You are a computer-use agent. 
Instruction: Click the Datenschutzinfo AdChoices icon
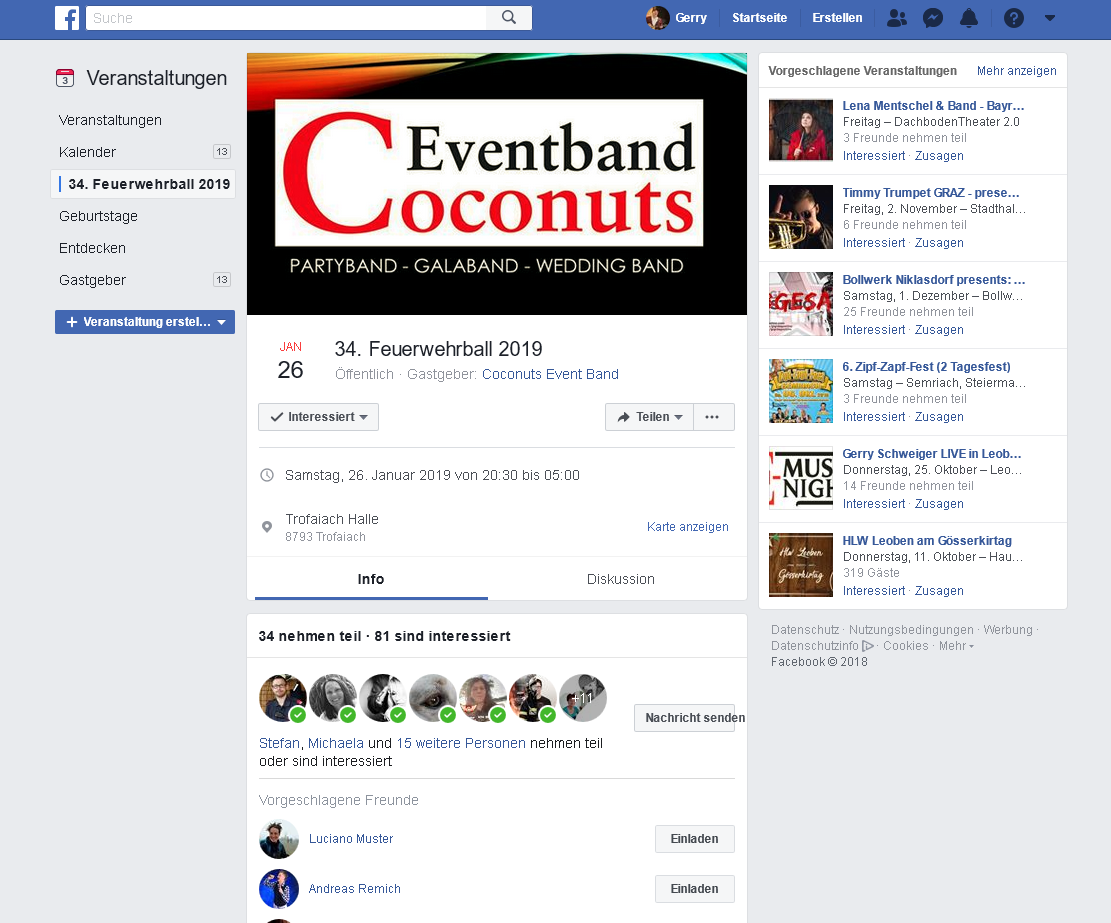(867, 646)
